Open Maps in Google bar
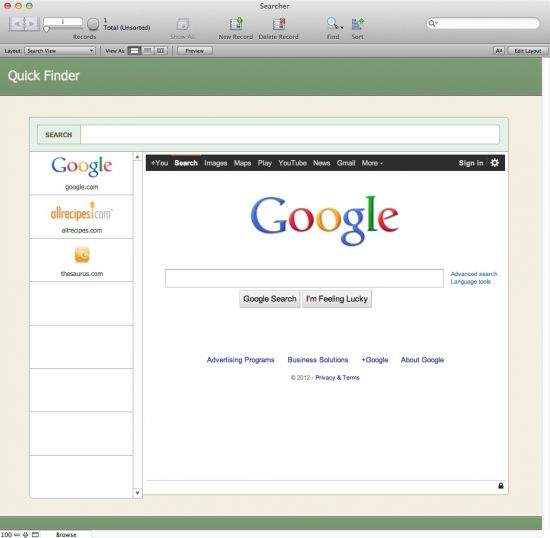Viewport: 550px width, 538px height. (242, 163)
